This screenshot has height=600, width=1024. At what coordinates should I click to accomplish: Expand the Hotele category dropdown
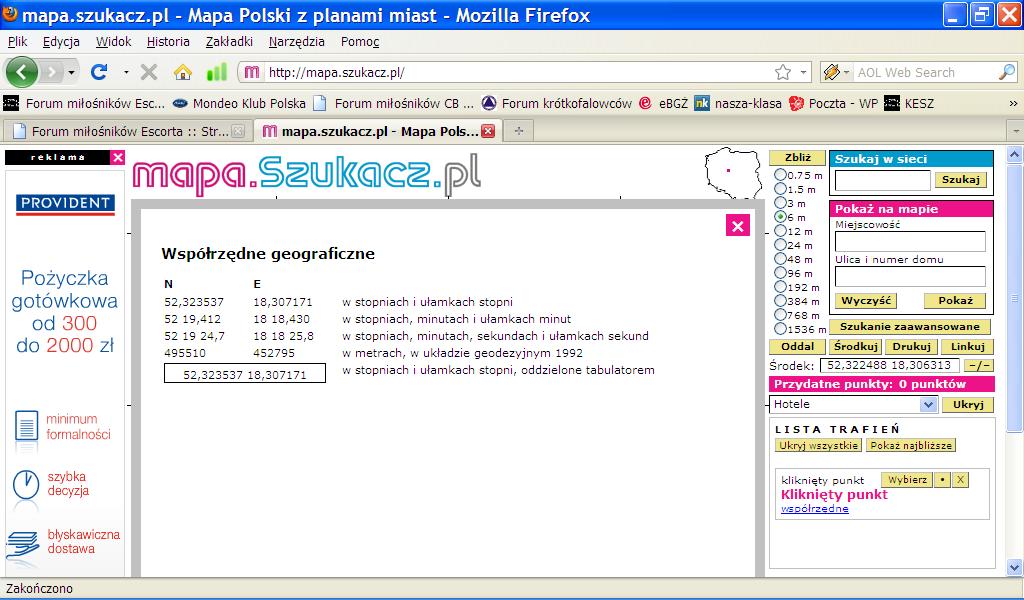tap(927, 405)
